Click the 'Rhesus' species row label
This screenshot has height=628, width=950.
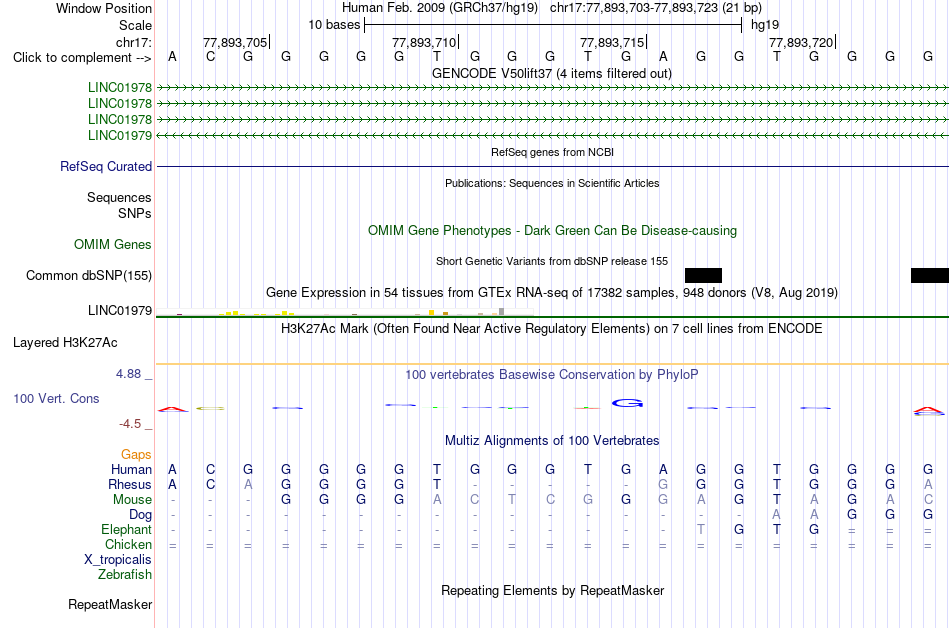pyautogui.click(x=130, y=484)
